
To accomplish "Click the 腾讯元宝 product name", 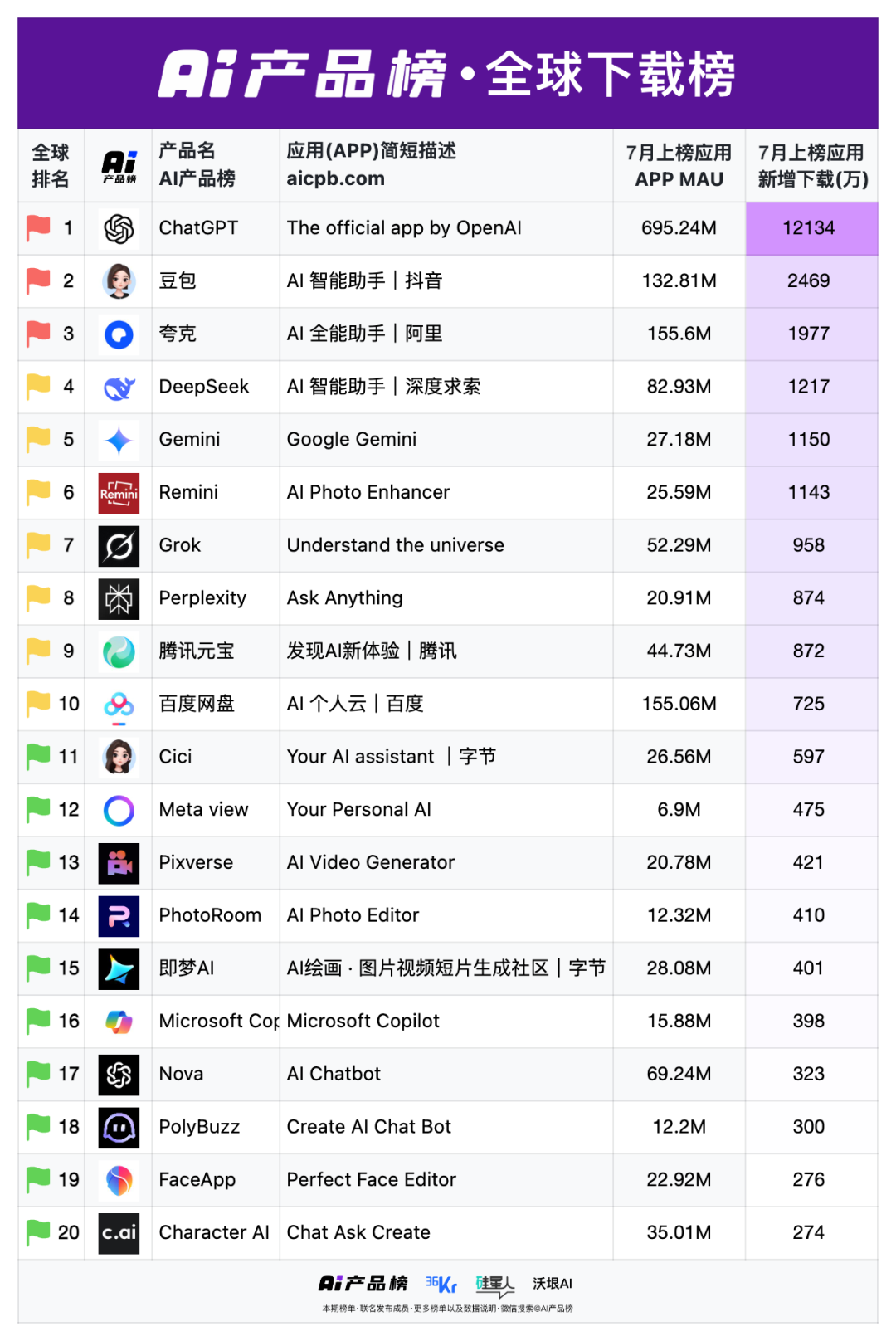I will tap(197, 651).
